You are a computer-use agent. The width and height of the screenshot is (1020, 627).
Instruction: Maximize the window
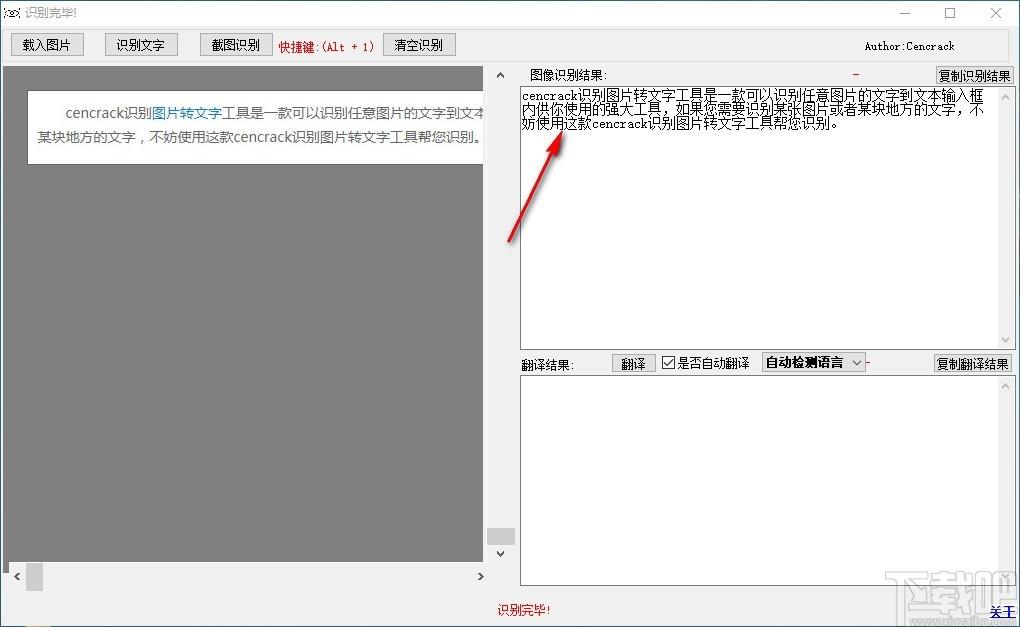[x=950, y=13]
